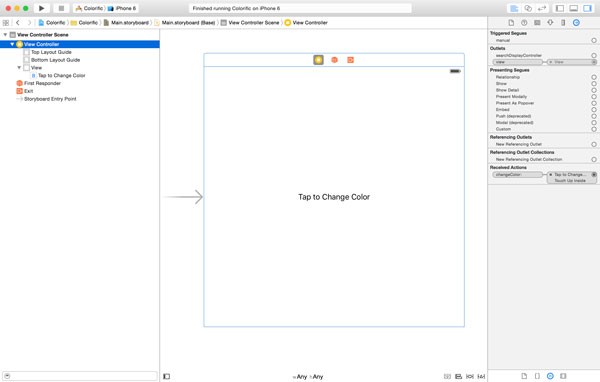This screenshot has width=600, height=382.
Task: Click Exit icon on scene dock
Action: click(350, 60)
